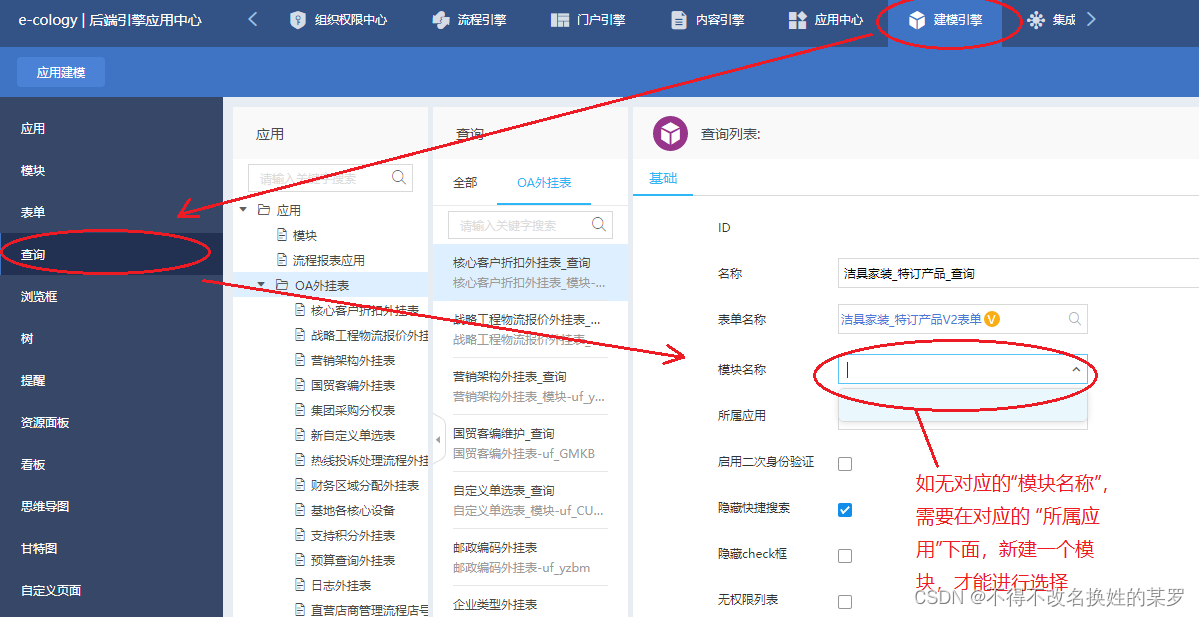The width and height of the screenshot is (1199, 617).
Task: Open 浏览框 in the left sidebar
Action: point(112,297)
